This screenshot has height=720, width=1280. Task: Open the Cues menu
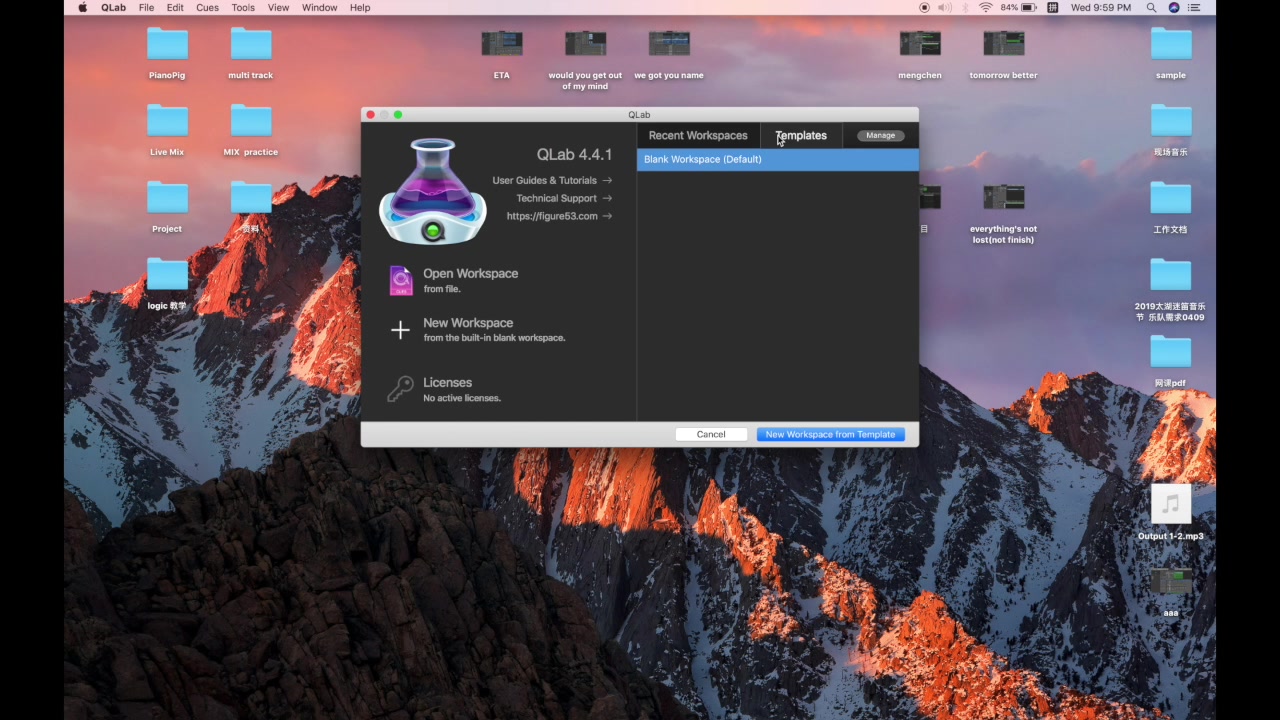pyautogui.click(x=207, y=8)
